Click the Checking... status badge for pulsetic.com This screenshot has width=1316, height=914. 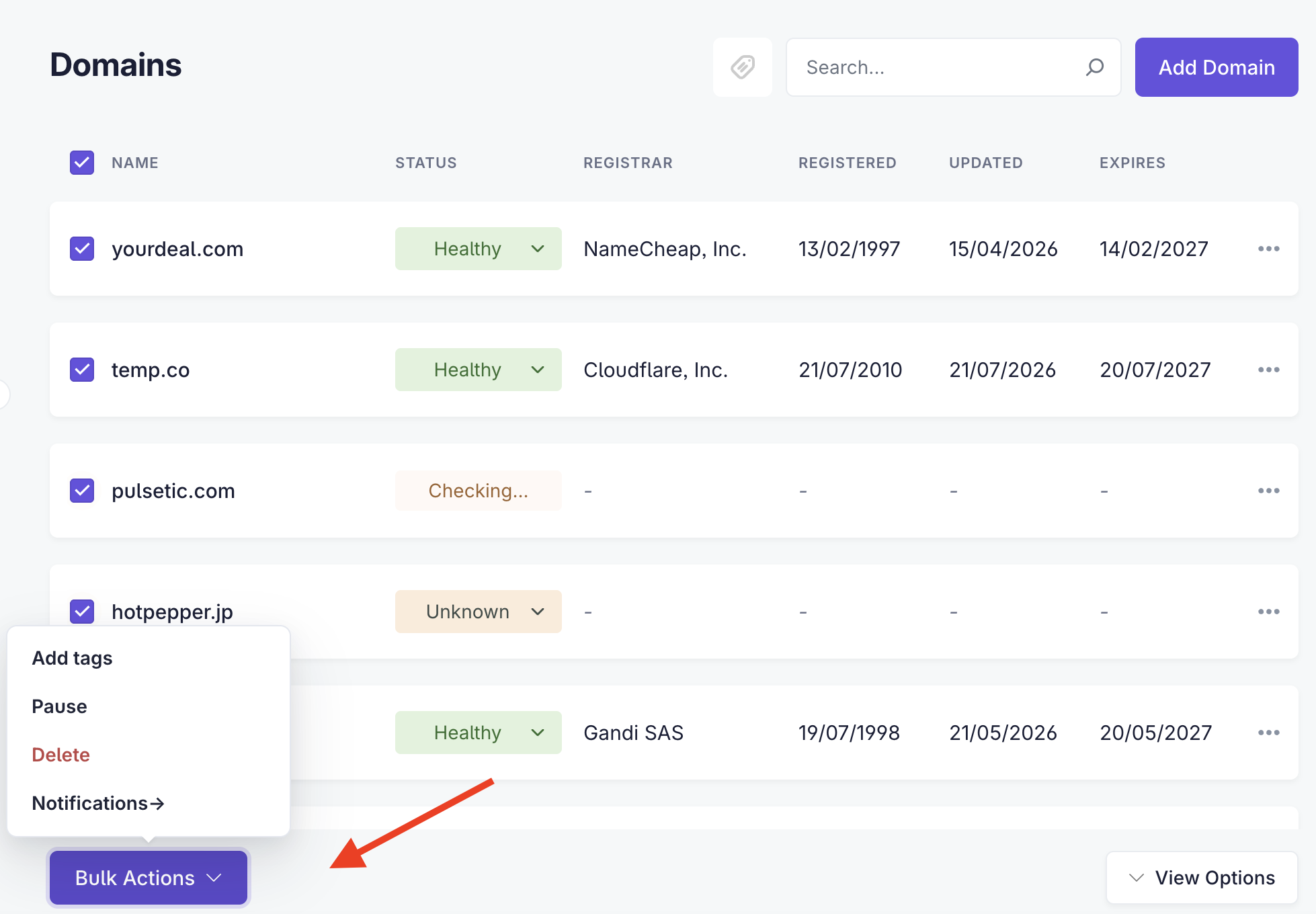point(479,491)
